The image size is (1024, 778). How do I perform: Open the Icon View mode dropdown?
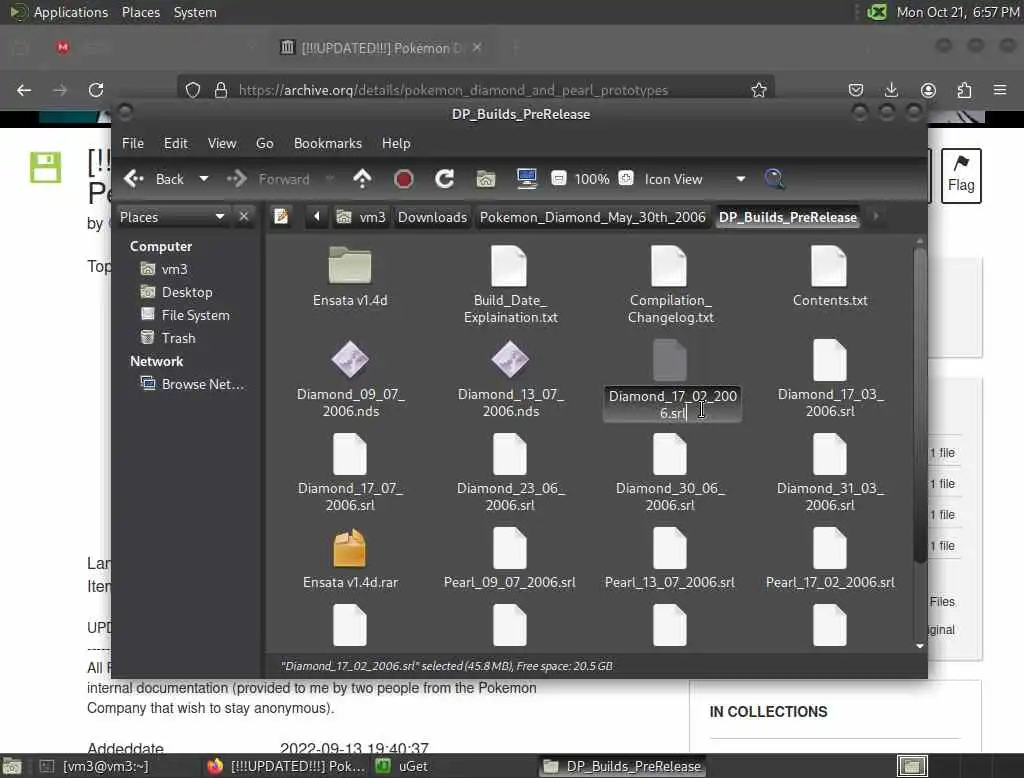[x=695, y=179]
